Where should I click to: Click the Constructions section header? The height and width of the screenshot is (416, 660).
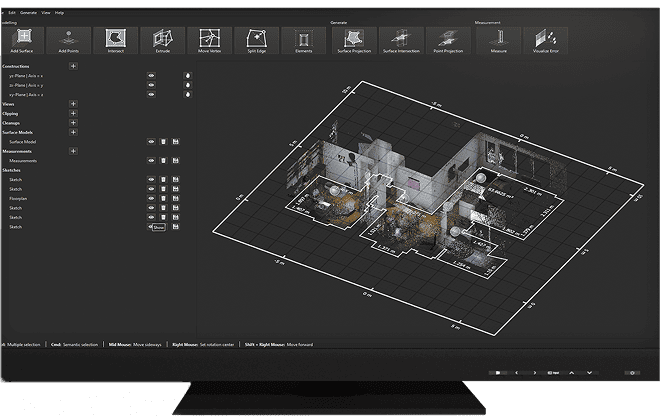click(16, 66)
